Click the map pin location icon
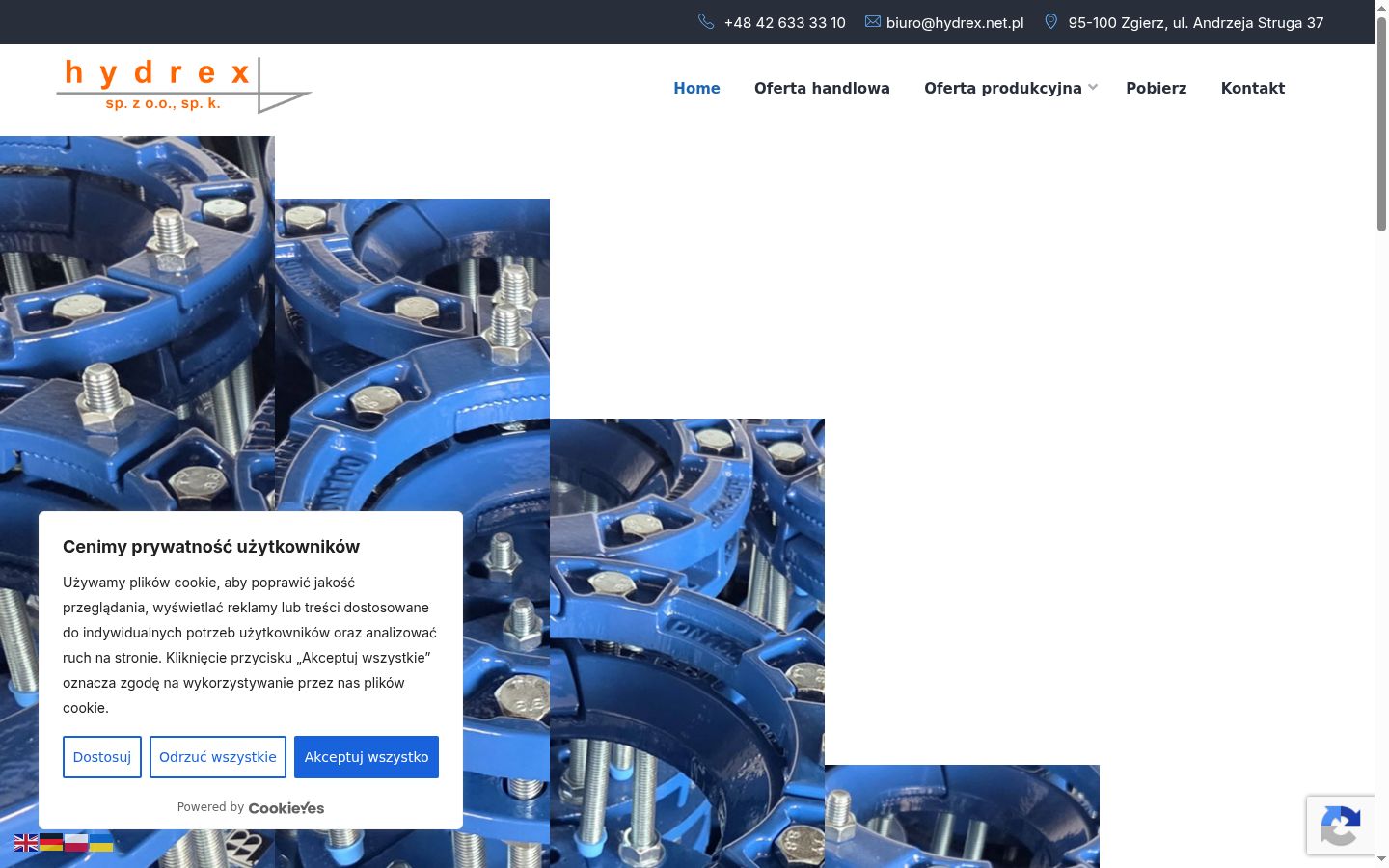This screenshot has width=1389, height=868. tap(1051, 21)
